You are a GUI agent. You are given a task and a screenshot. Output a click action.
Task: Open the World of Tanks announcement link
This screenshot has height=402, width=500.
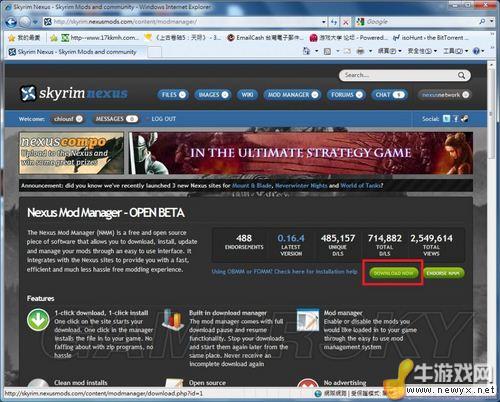point(362,185)
